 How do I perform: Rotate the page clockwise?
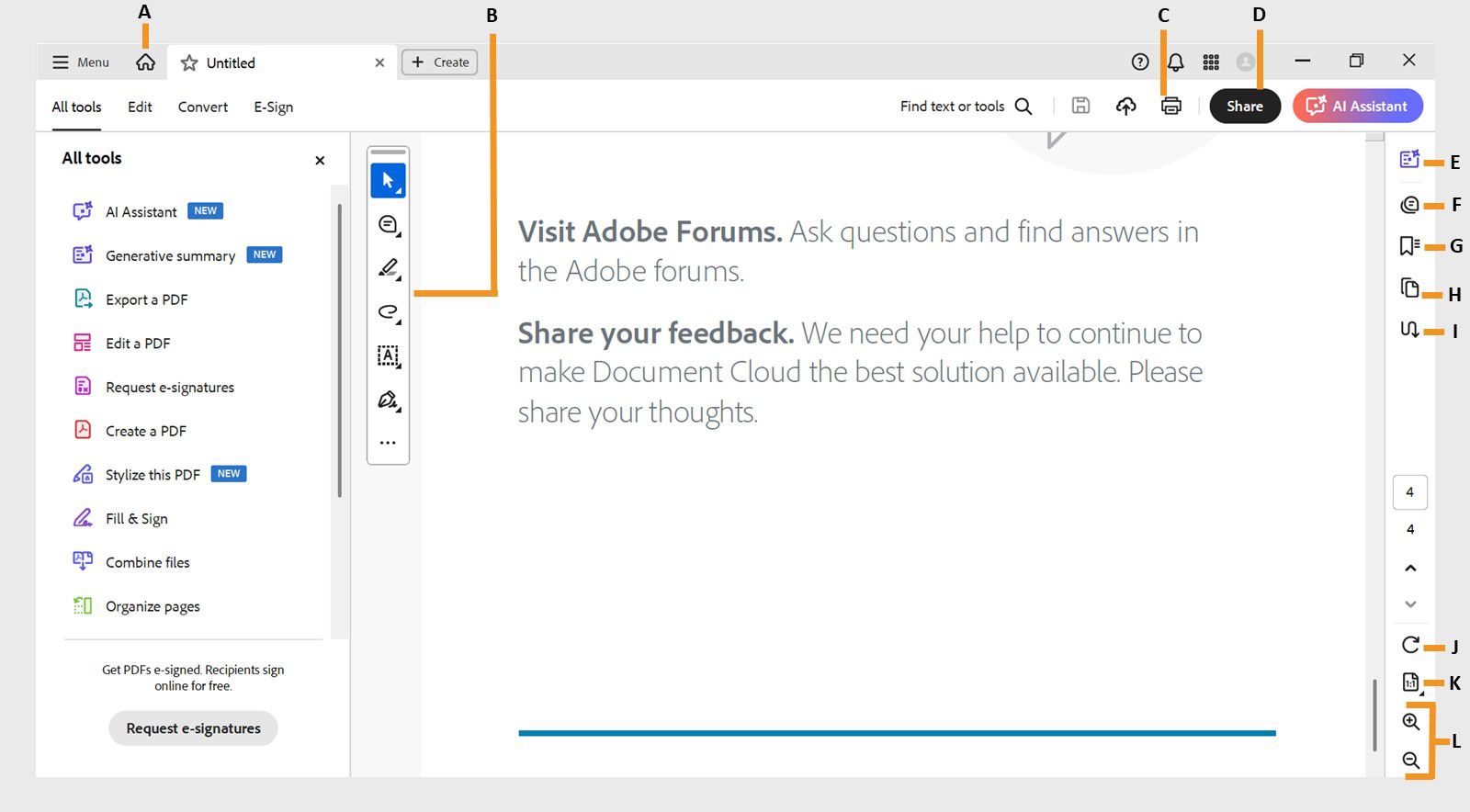tap(1410, 645)
